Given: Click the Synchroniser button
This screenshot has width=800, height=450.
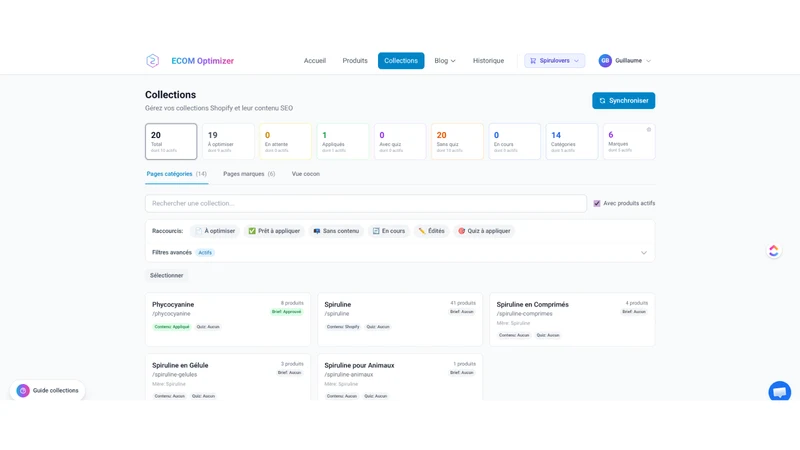Looking at the screenshot, I should pyautogui.click(x=623, y=101).
